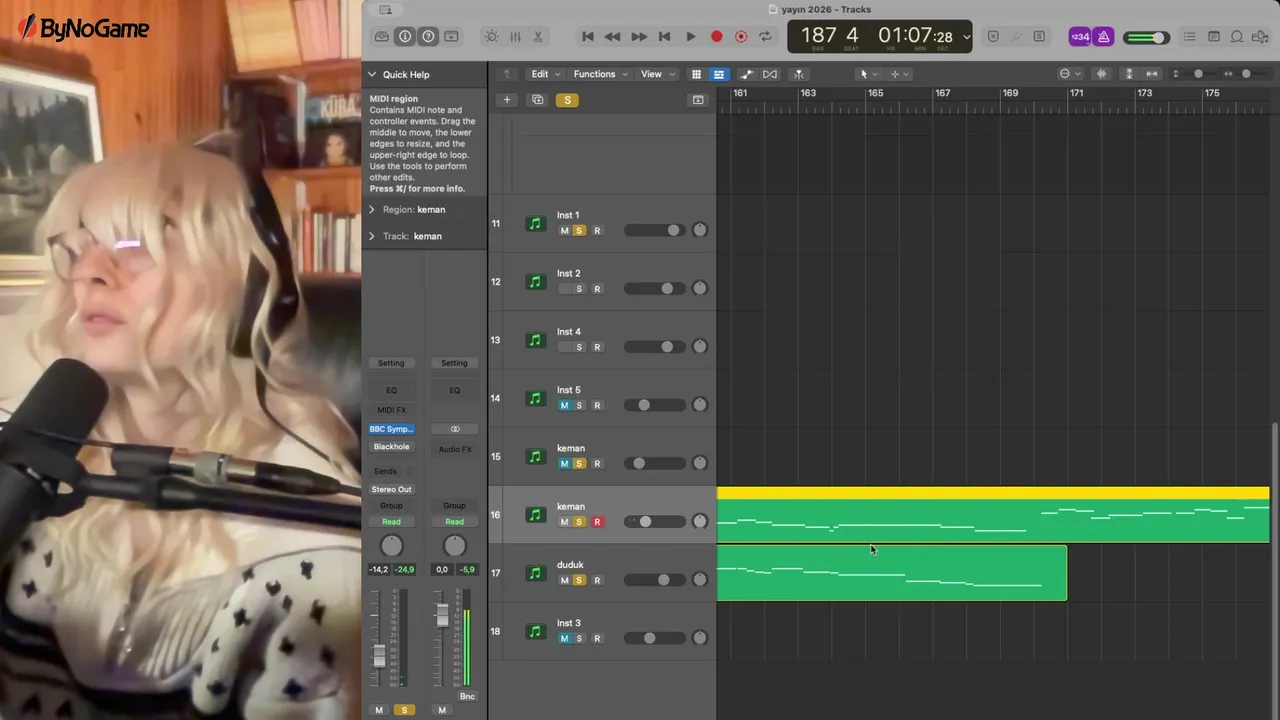Open the media Browsers icon
The width and height of the screenshot is (1280, 720).
click(1261, 36)
